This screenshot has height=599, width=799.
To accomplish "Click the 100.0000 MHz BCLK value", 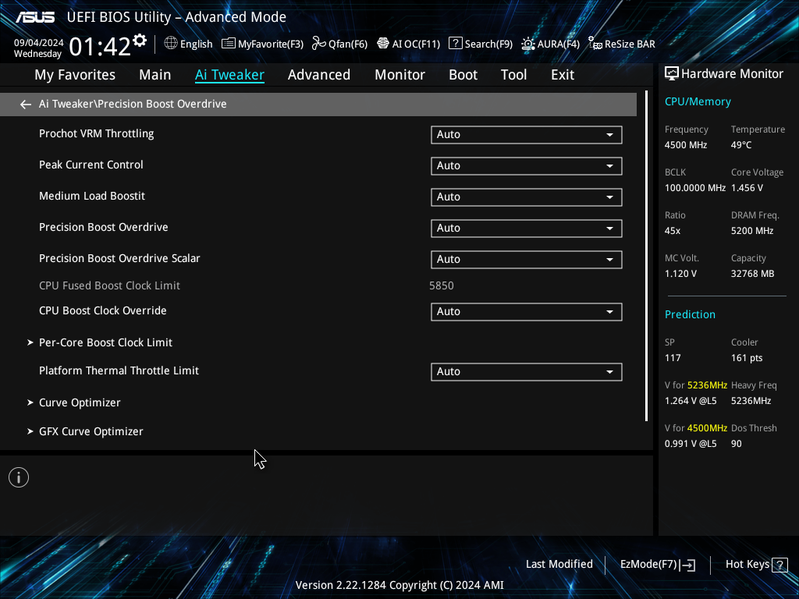I will [x=695, y=188].
